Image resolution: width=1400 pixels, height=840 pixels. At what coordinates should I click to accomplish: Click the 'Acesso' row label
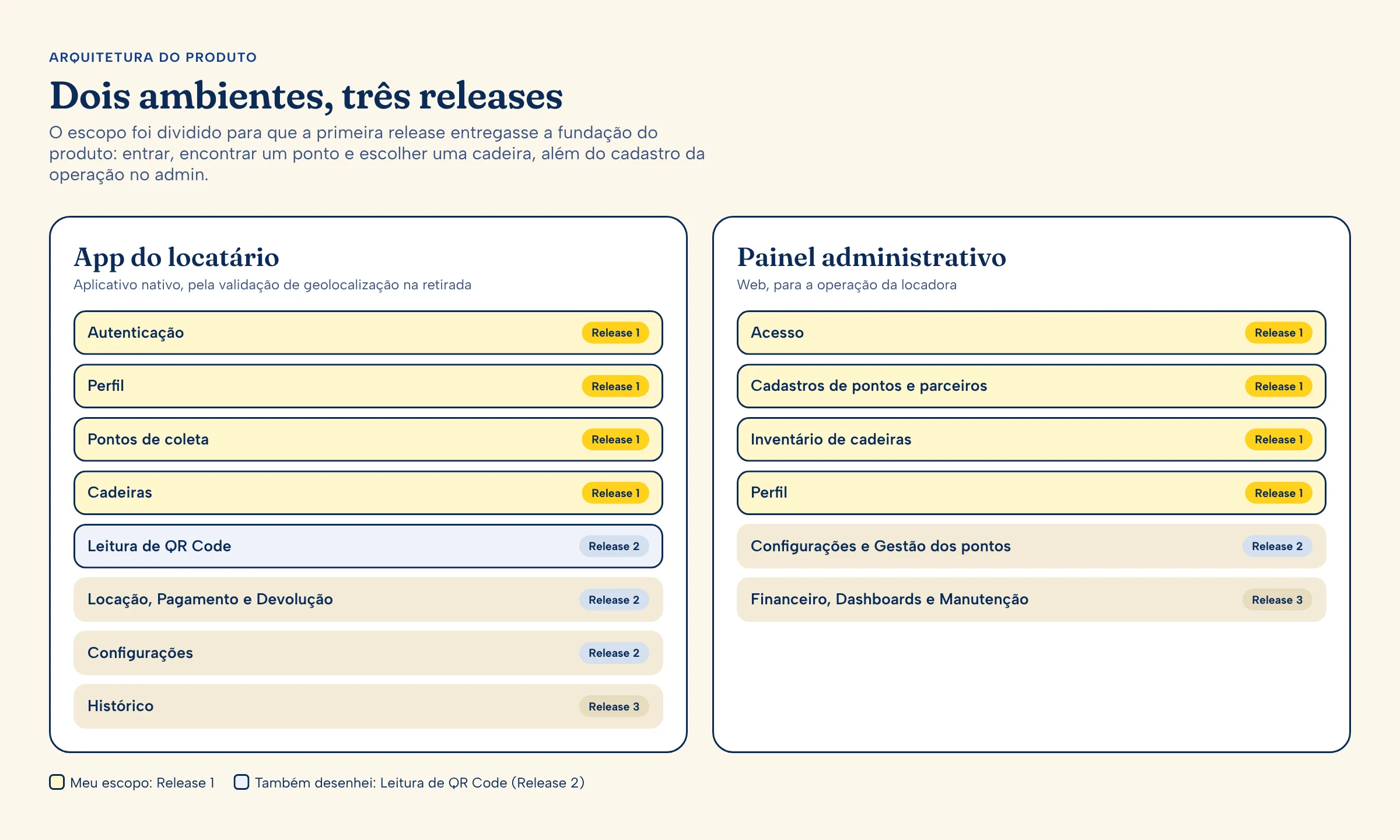tap(777, 332)
